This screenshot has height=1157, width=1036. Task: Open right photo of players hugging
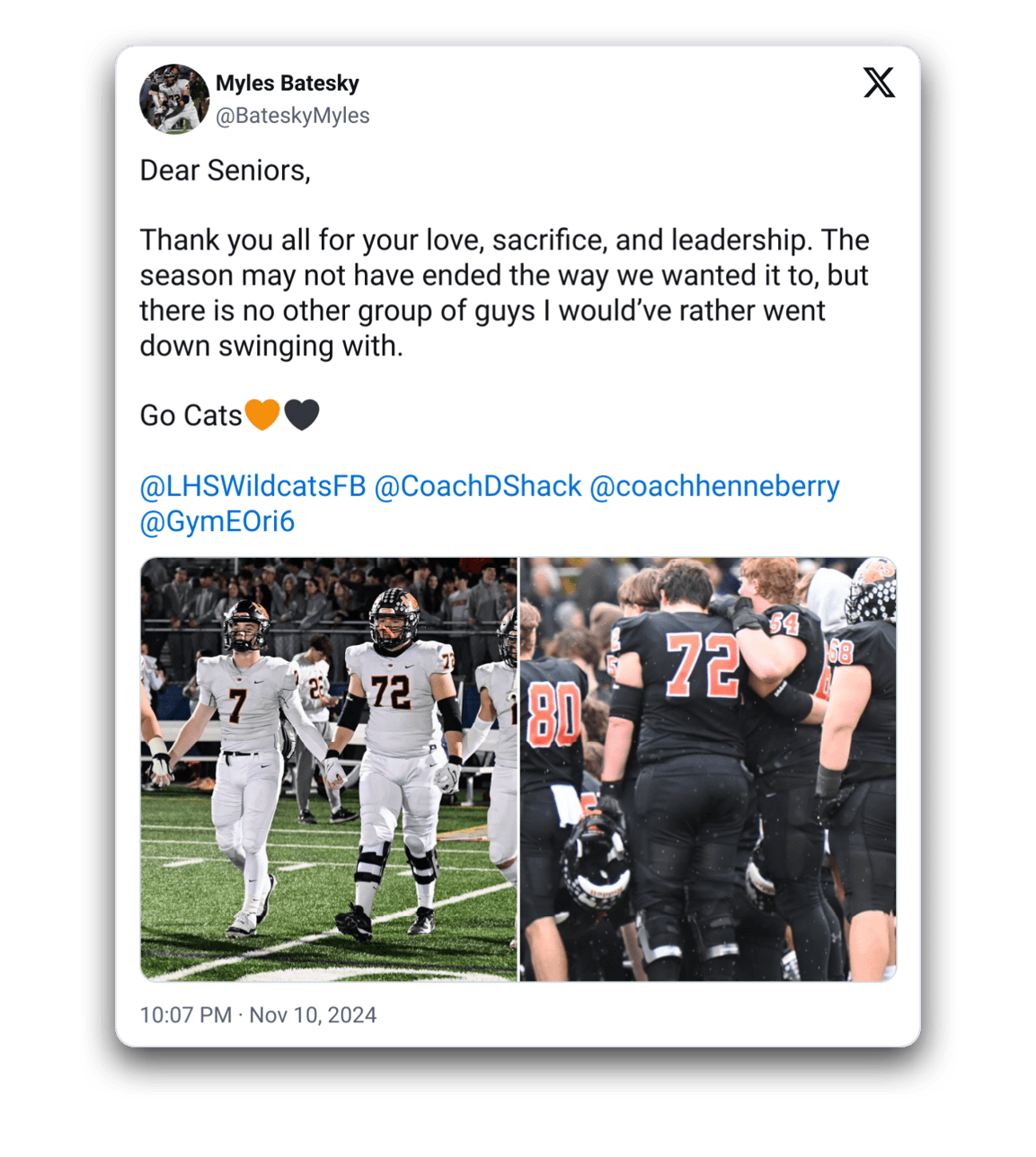[708, 769]
